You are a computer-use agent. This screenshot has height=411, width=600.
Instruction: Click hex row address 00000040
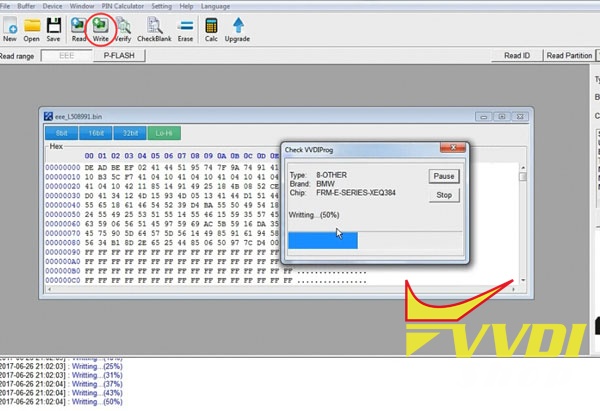63,205
